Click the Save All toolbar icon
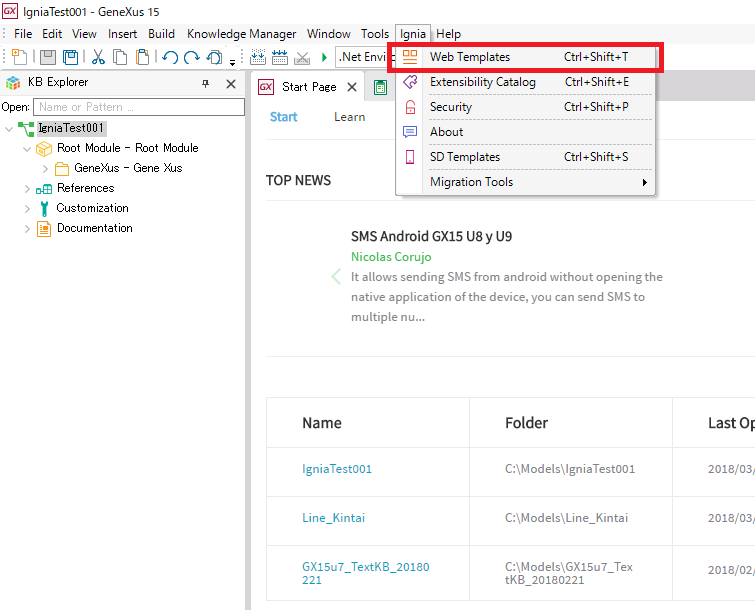The width and height of the screenshot is (755, 610). 71,57
